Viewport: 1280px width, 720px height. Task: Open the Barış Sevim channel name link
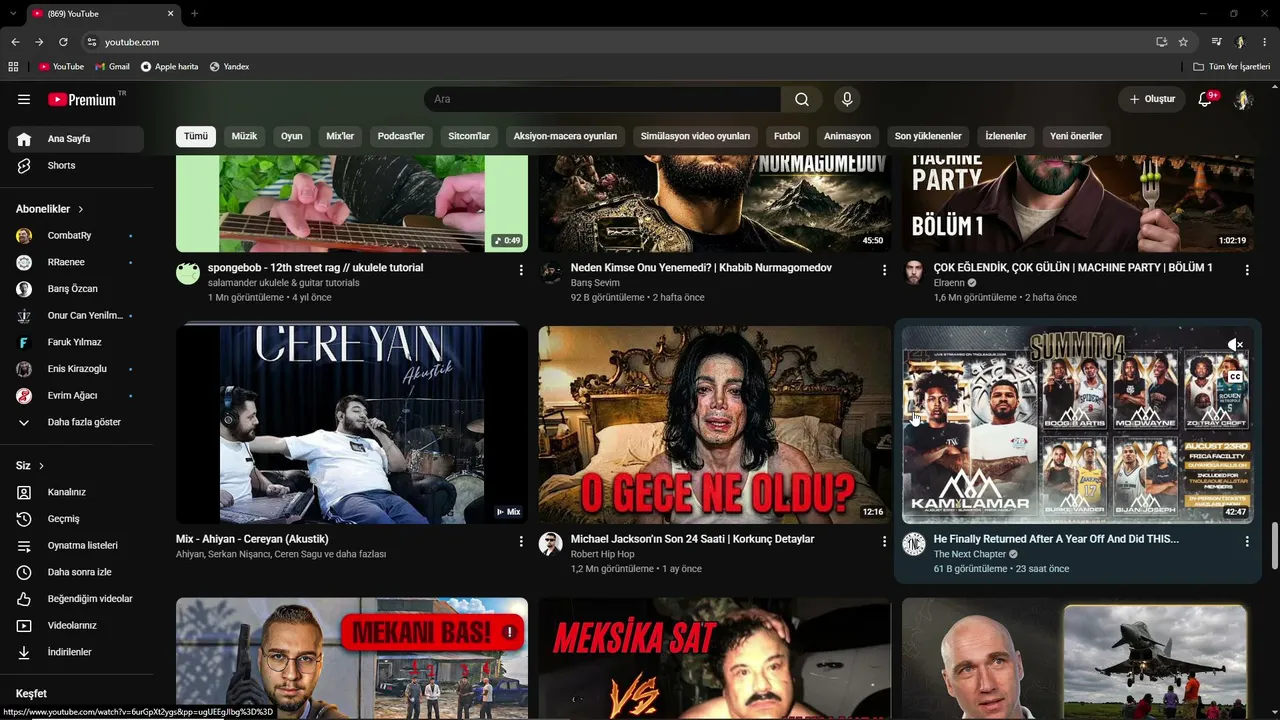pos(595,283)
